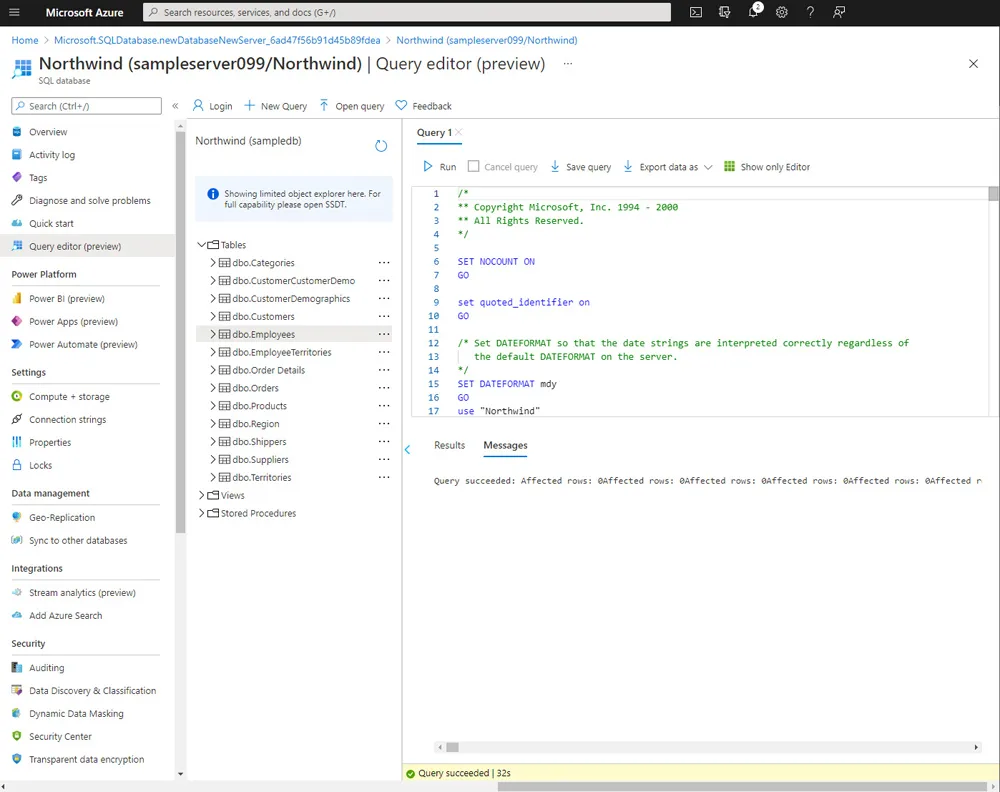Expand the dbo.Employees table
This screenshot has width=1000, height=792.
[213, 334]
